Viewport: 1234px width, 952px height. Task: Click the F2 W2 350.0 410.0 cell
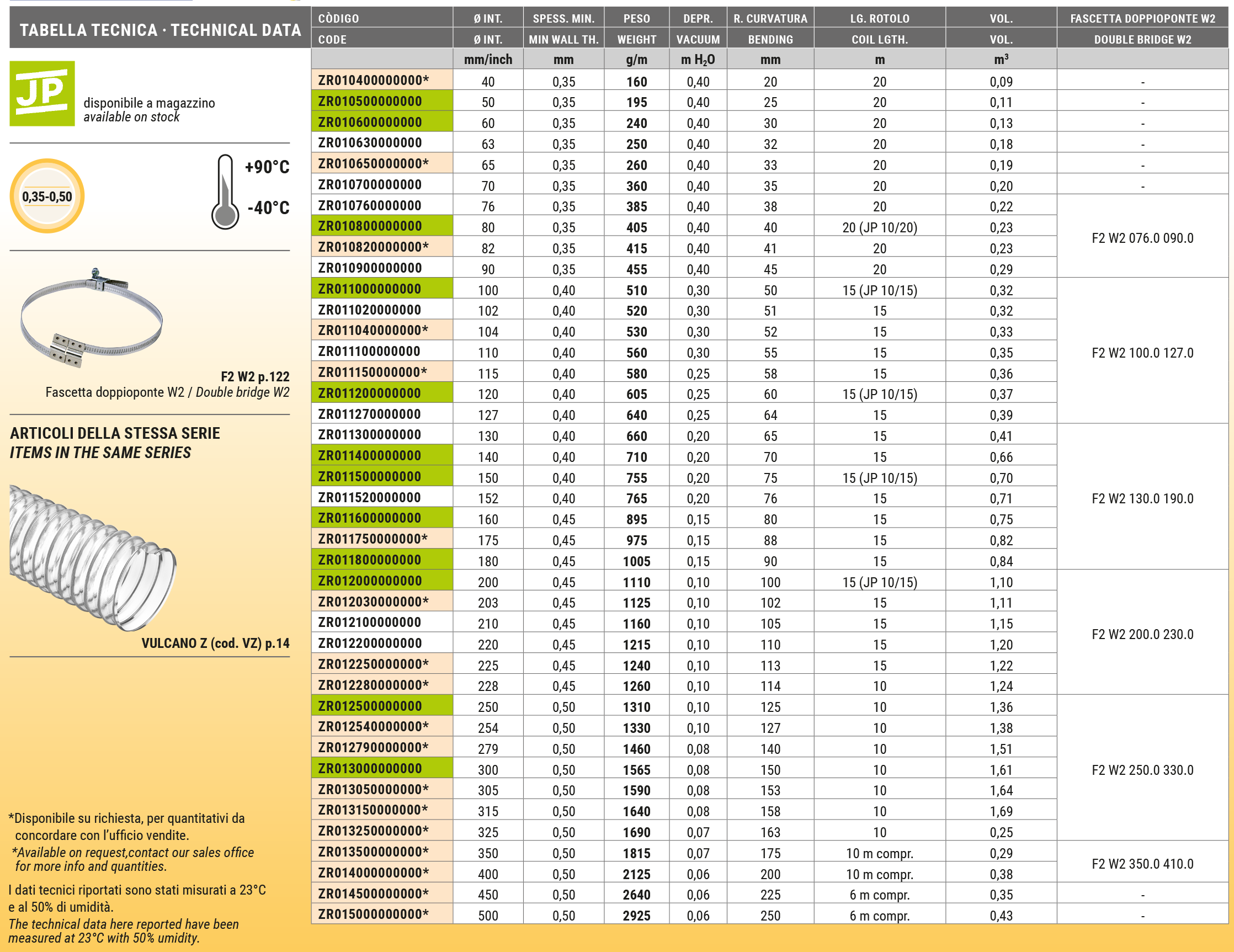[x=1142, y=863]
